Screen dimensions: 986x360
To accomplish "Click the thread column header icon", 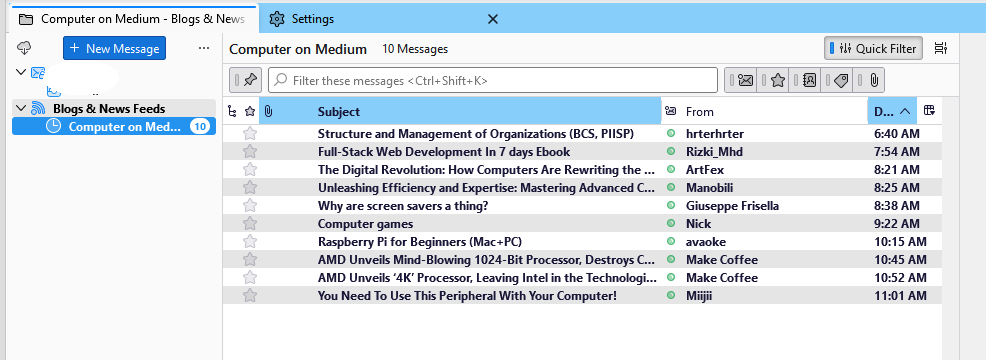I will [232, 111].
